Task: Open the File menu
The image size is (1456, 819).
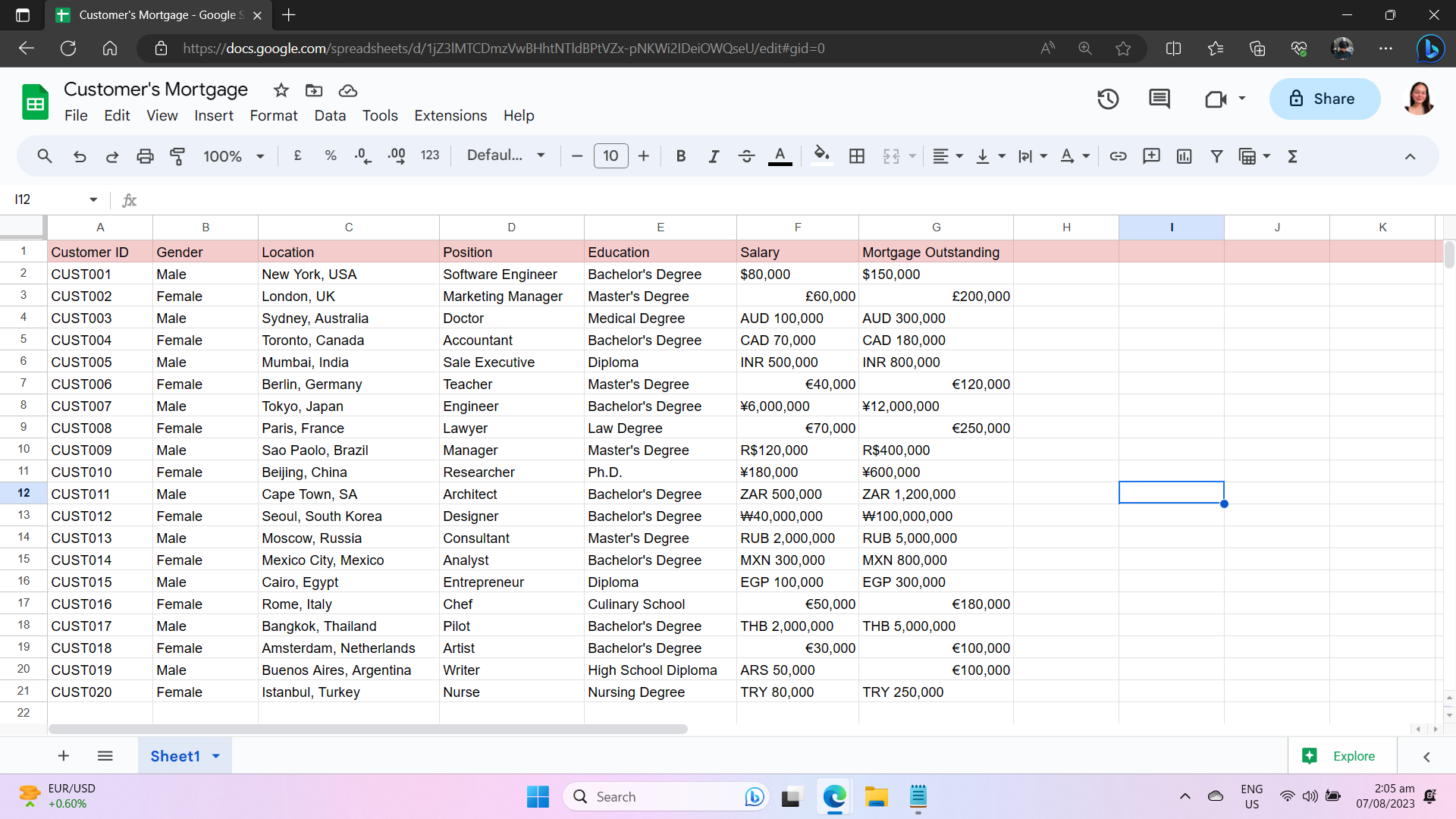Action: [76, 115]
